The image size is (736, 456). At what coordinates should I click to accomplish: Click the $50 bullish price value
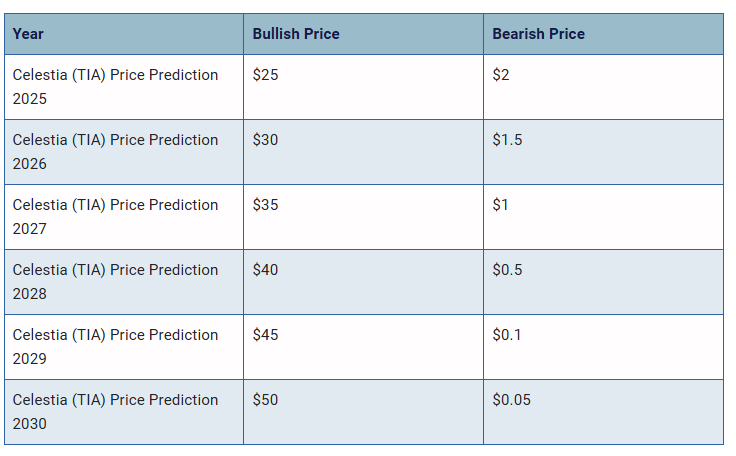tap(265, 400)
